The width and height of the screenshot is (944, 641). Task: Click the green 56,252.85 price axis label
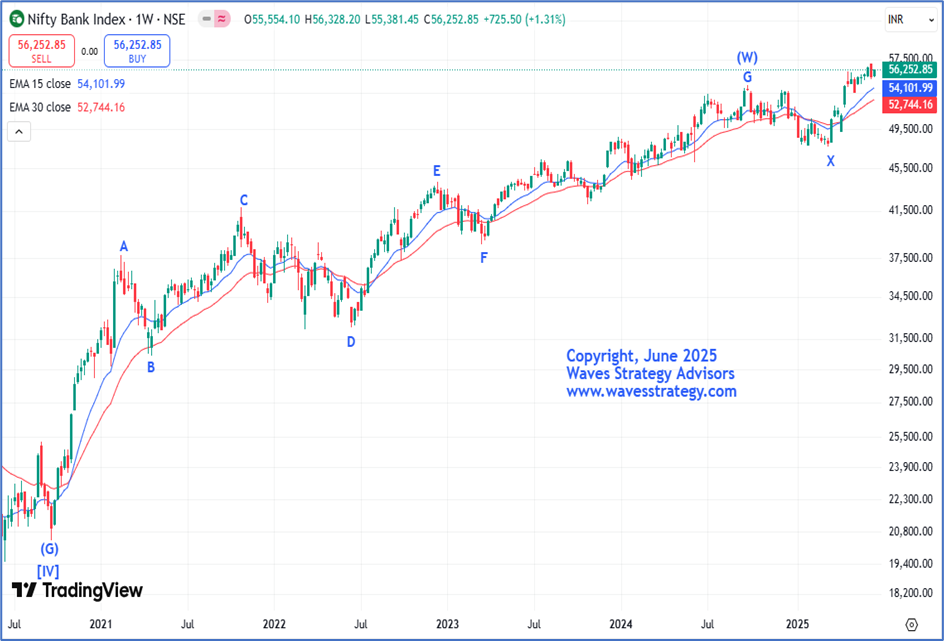tap(910, 69)
